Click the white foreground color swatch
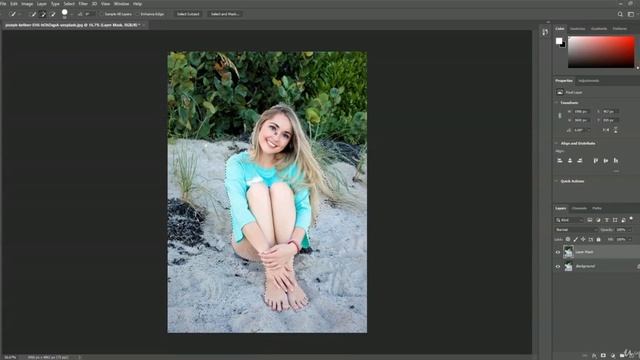This screenshot has height=360, width=640. (x=559, y=41)
